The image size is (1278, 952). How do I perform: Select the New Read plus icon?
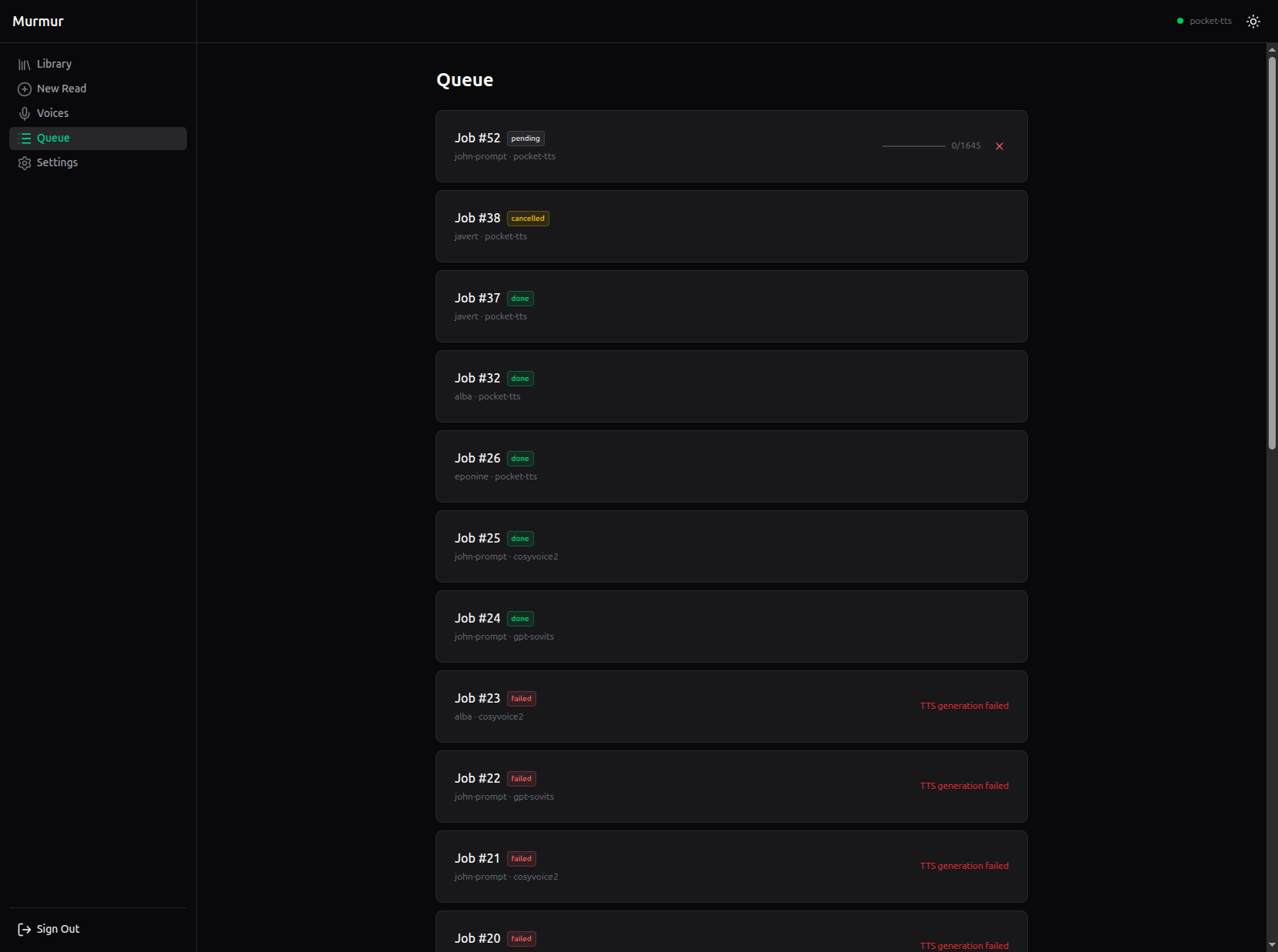[x=24, y=89]
